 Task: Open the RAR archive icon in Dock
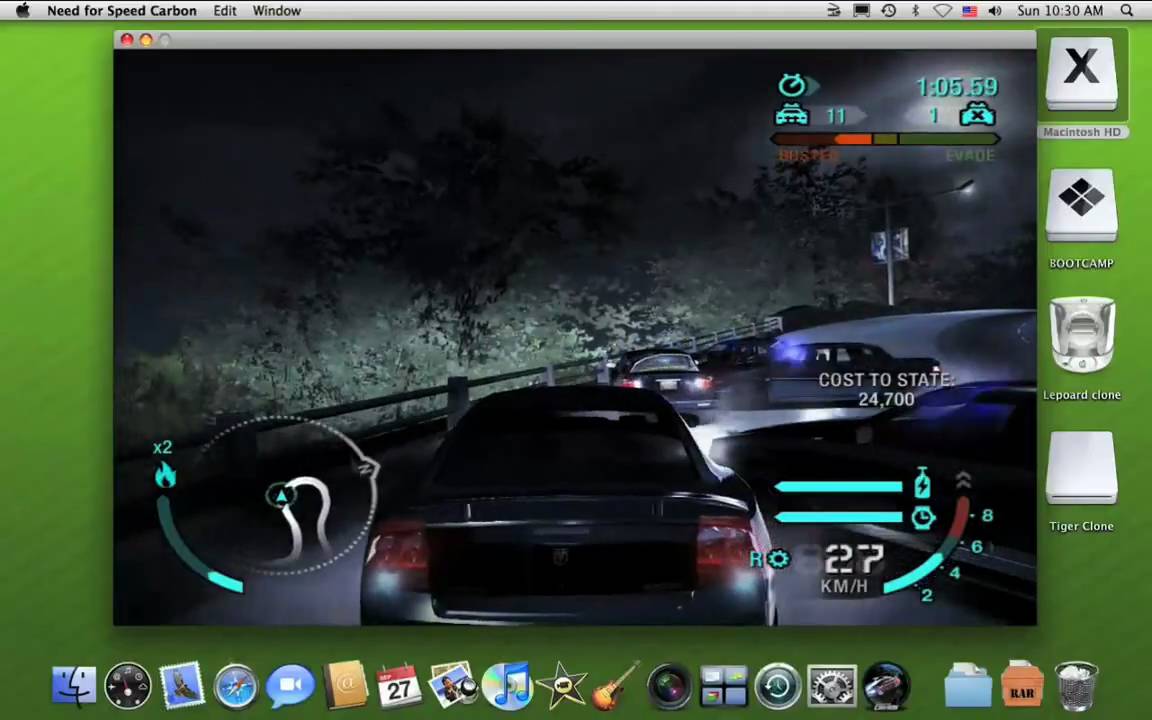[x=1022, y=685]
